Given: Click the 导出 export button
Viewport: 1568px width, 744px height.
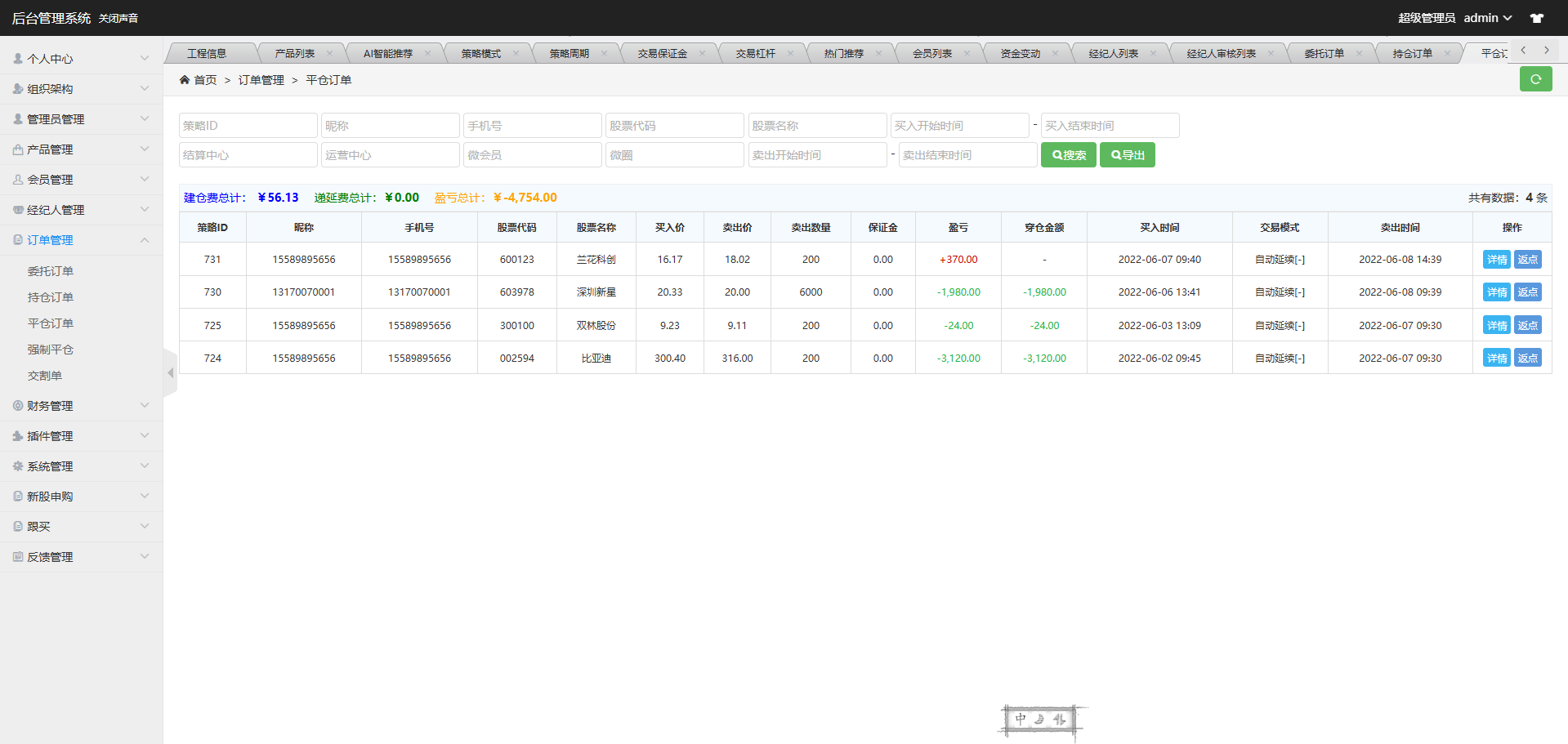Looking at the screenshot, I should pyautogui.click(x=1127, y=155).
